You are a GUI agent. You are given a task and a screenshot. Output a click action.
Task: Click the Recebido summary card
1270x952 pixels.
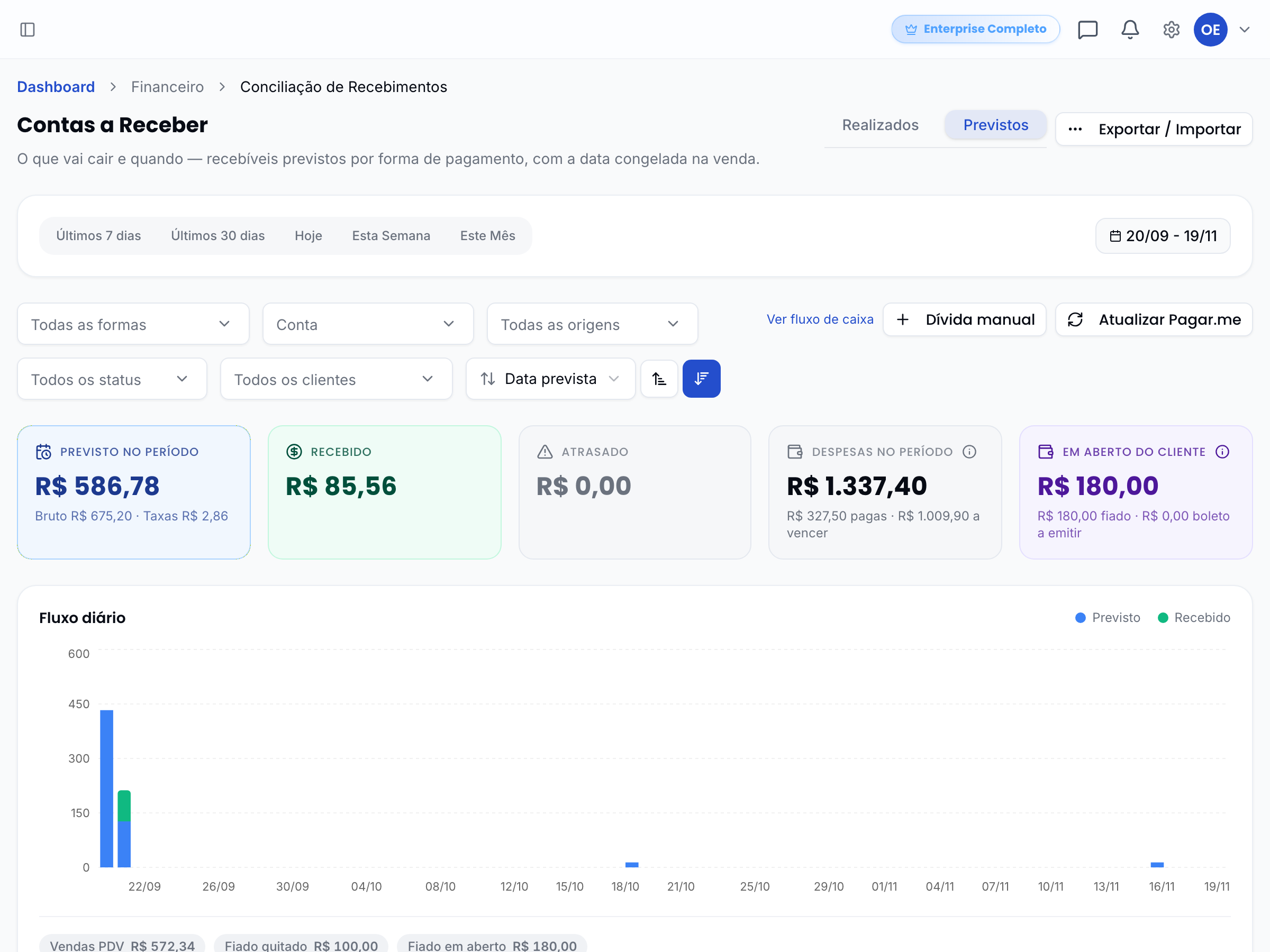(x=384, y=492)
